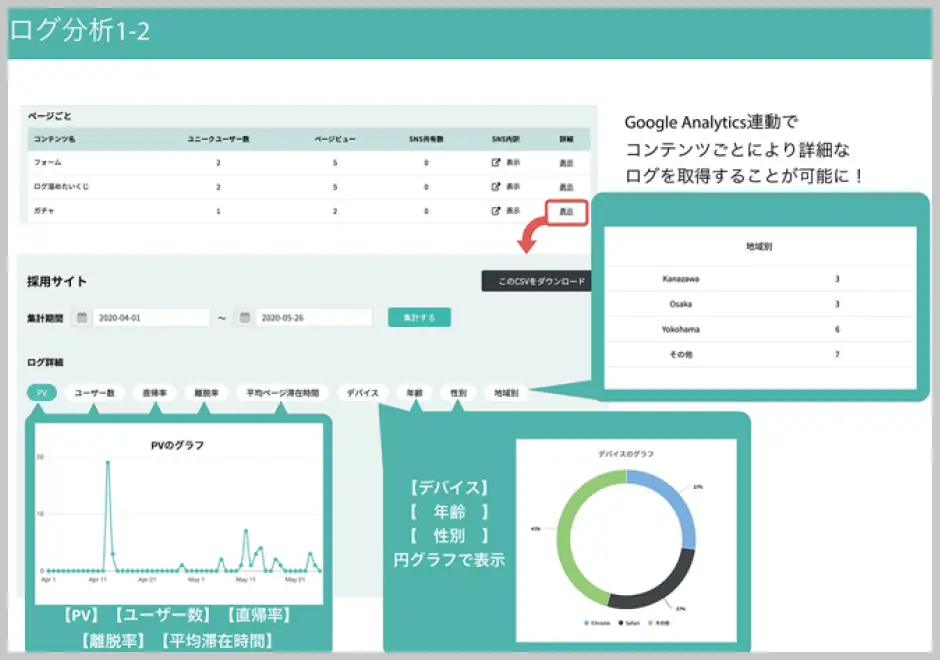Screen dimensions: 940x660
Task: Show the 平均ページ滞在時間 tab
Action: pyautogui.click(x=283, y=393)
